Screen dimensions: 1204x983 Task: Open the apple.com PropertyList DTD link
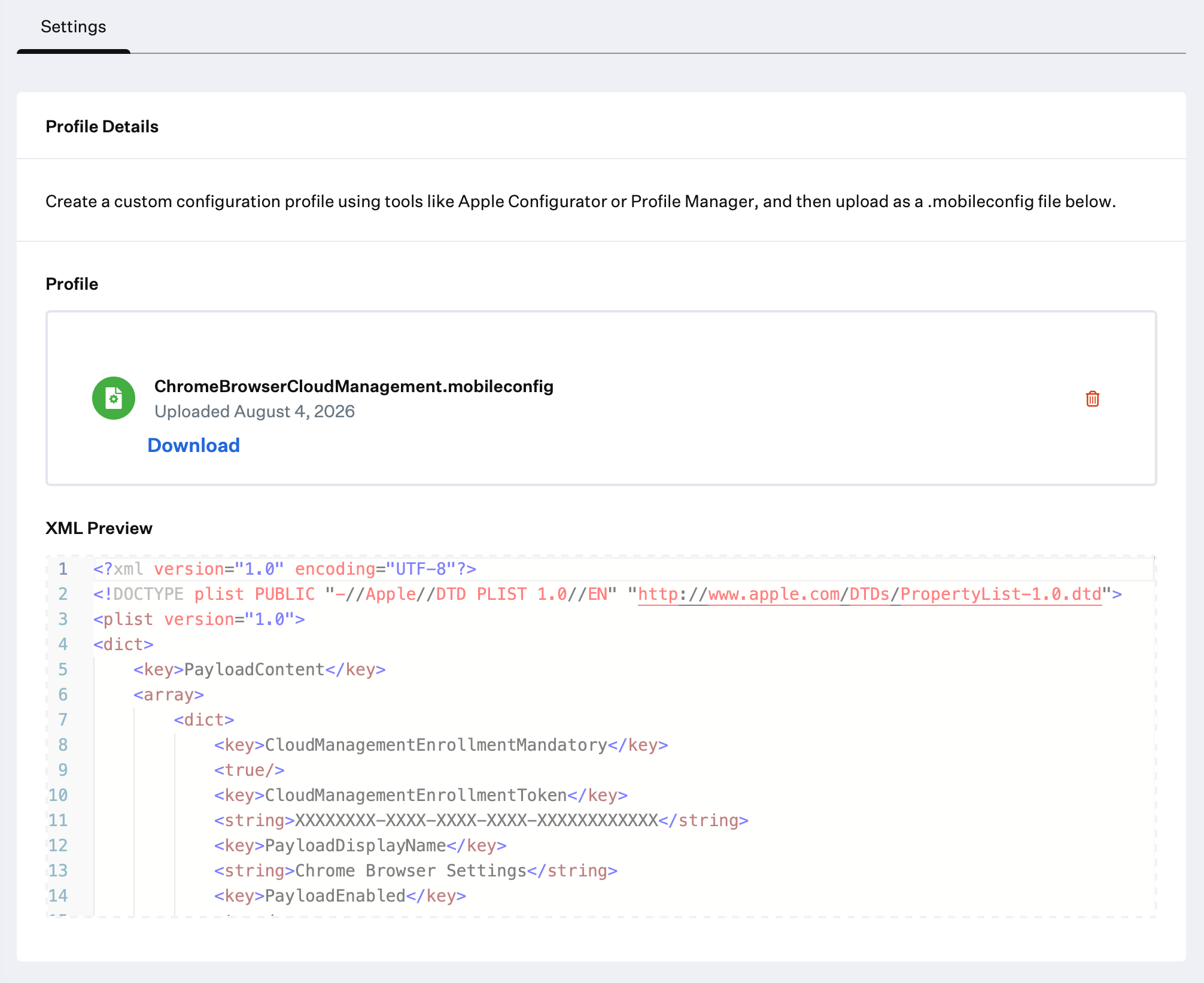coord(869,594)
